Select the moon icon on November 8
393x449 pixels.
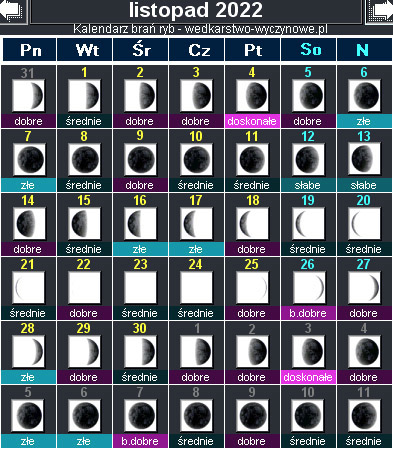point(84,159)
